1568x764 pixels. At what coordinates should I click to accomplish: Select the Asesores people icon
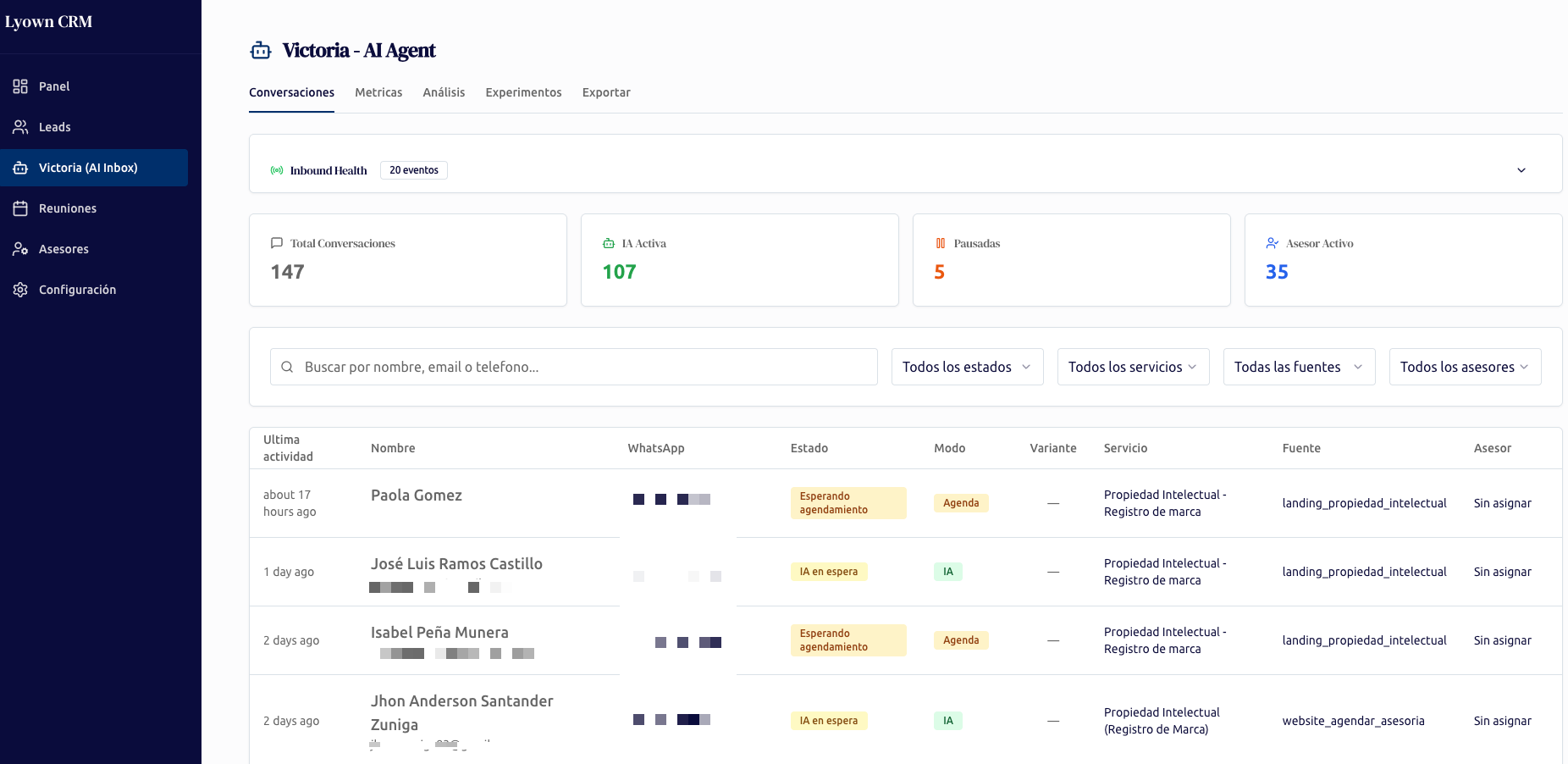[x=20, y=248]
